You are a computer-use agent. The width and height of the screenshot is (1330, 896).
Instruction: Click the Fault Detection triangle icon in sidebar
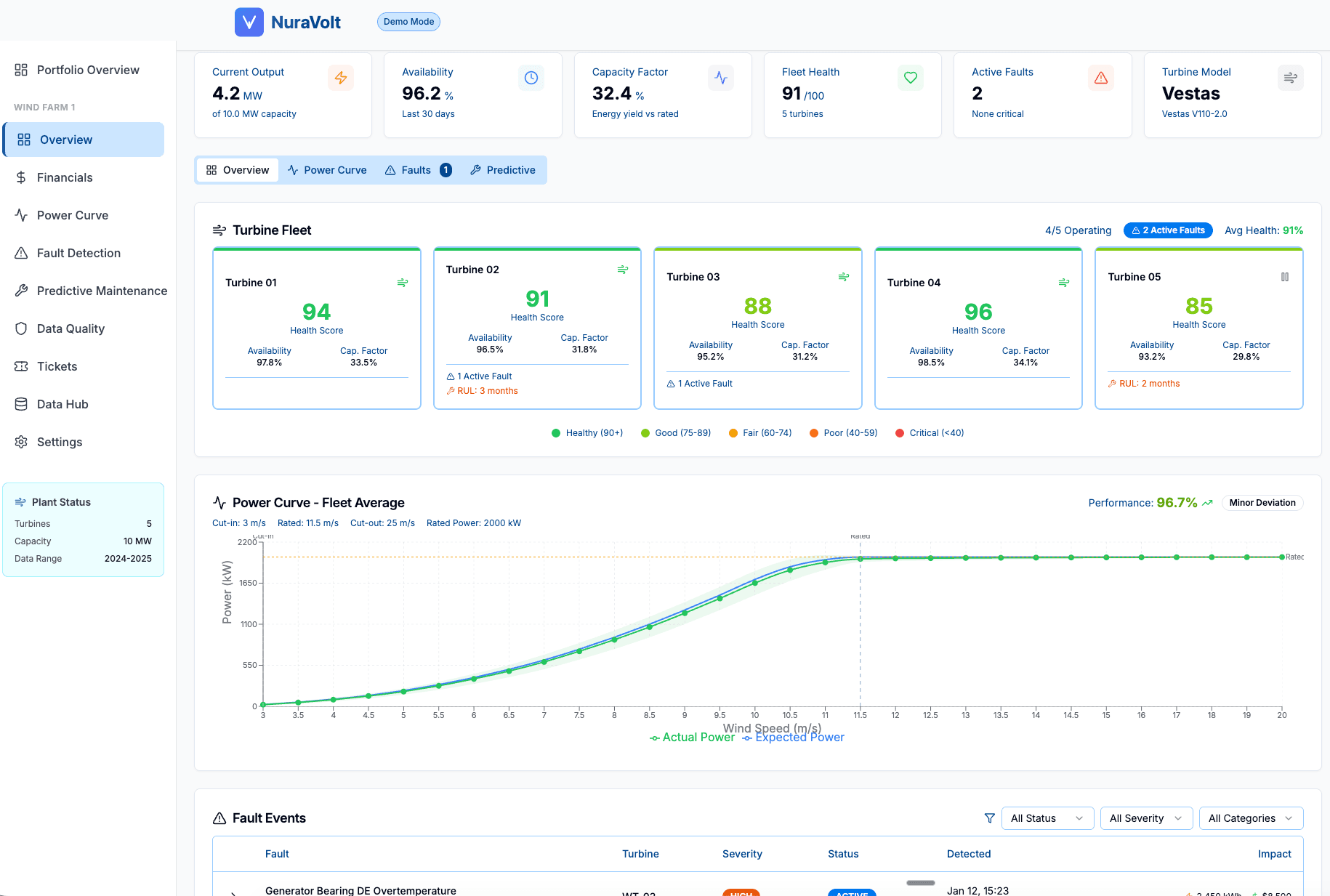click(x=21, y=253)
